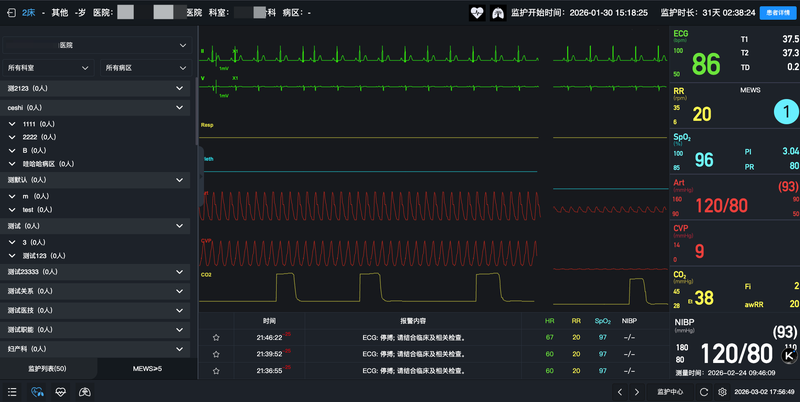Star the 21:39:52 alarm entry

point(216,354)
